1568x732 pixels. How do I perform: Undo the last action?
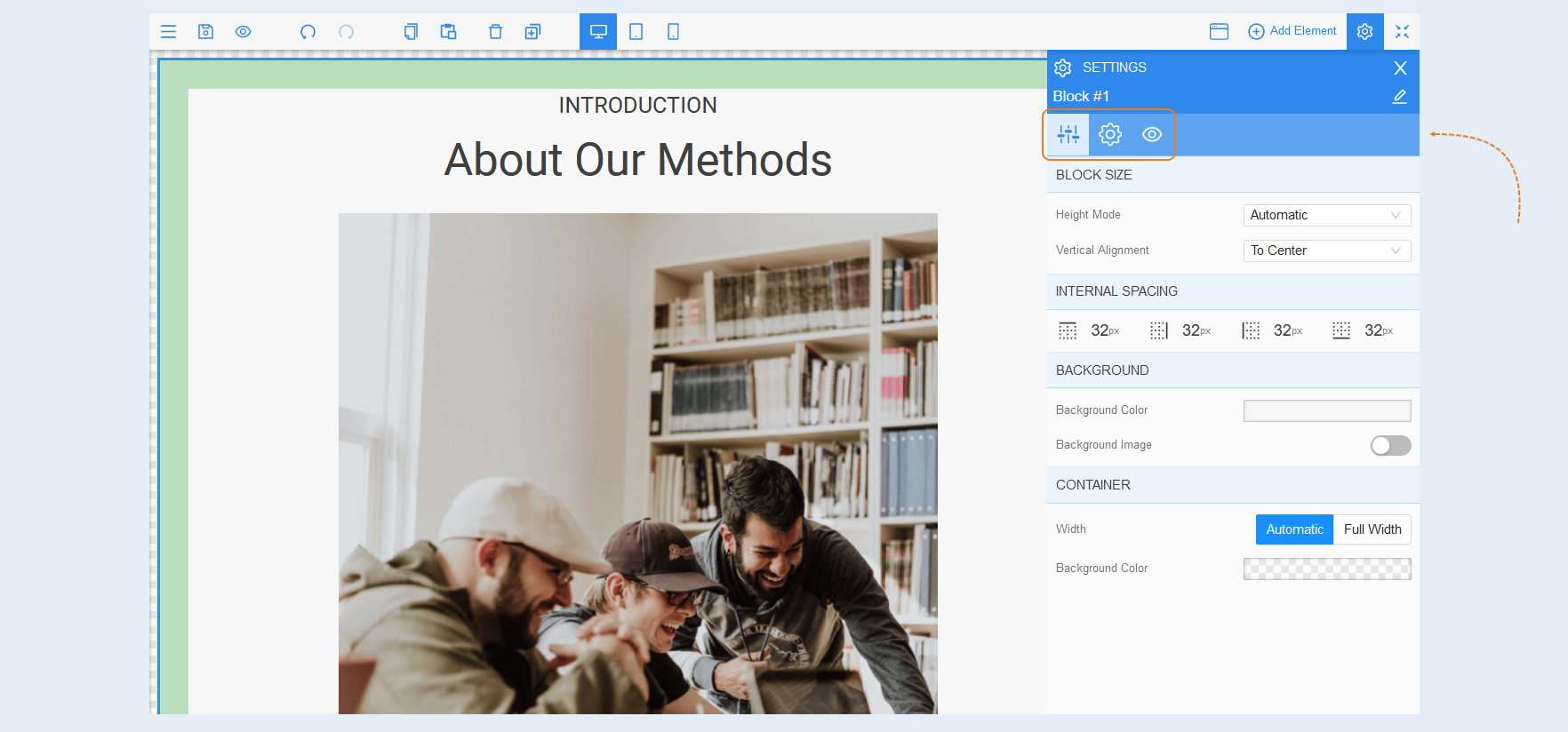[308, 32]
